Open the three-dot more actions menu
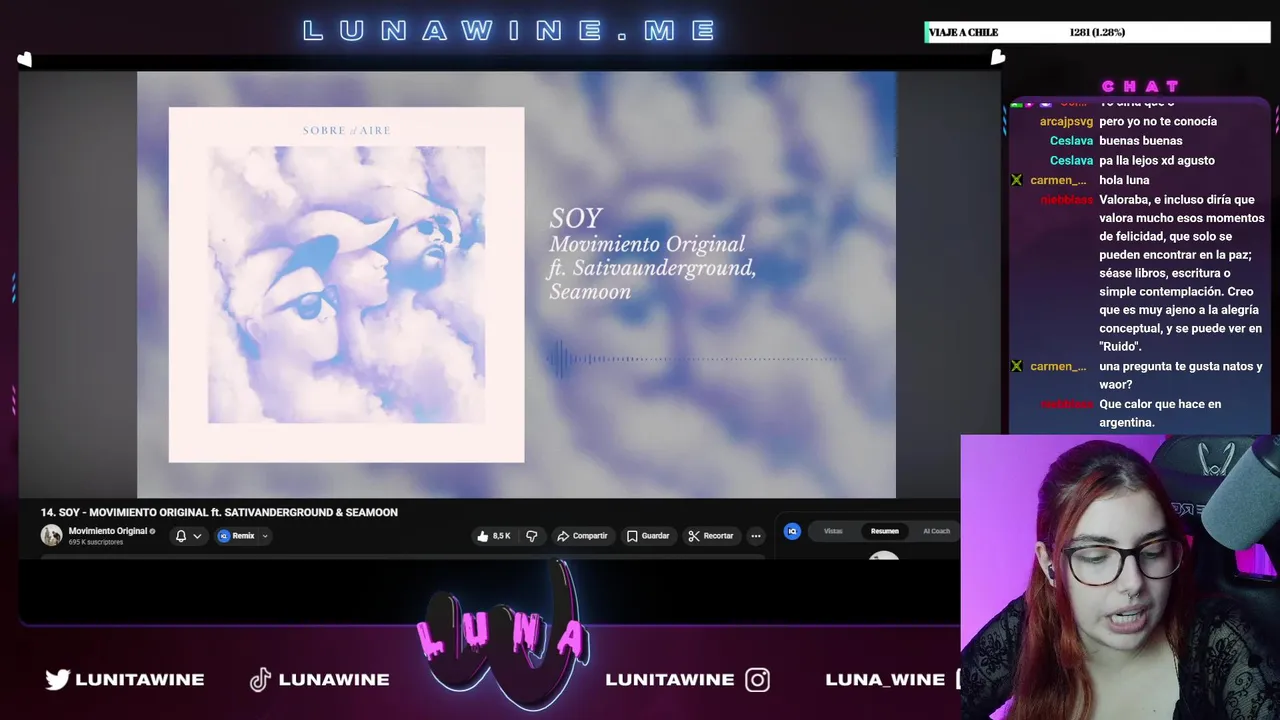The image size is (1280, 720). pos(756,536)
